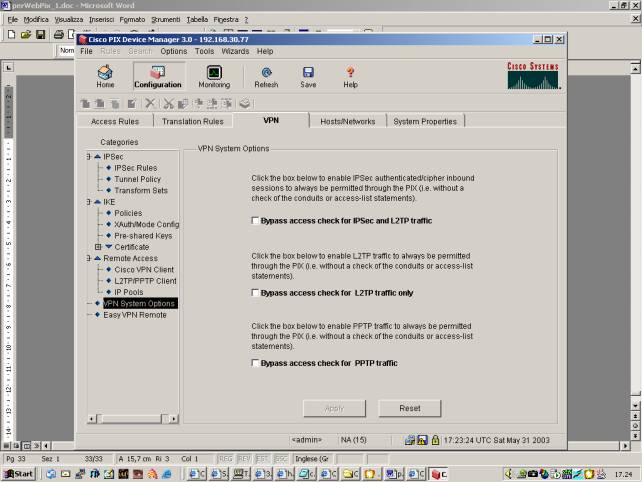Collapse the IPSec tree node

pos(88,156)
